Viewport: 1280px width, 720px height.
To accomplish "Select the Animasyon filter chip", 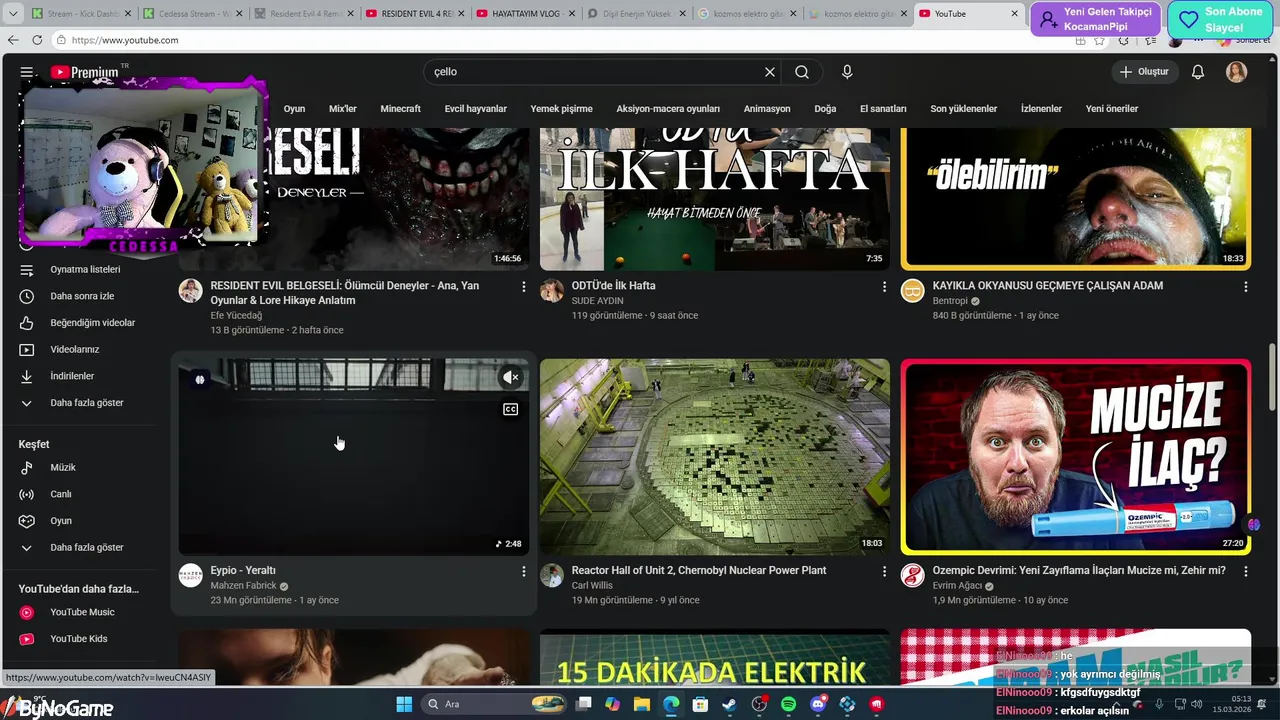I will [767, 109].
